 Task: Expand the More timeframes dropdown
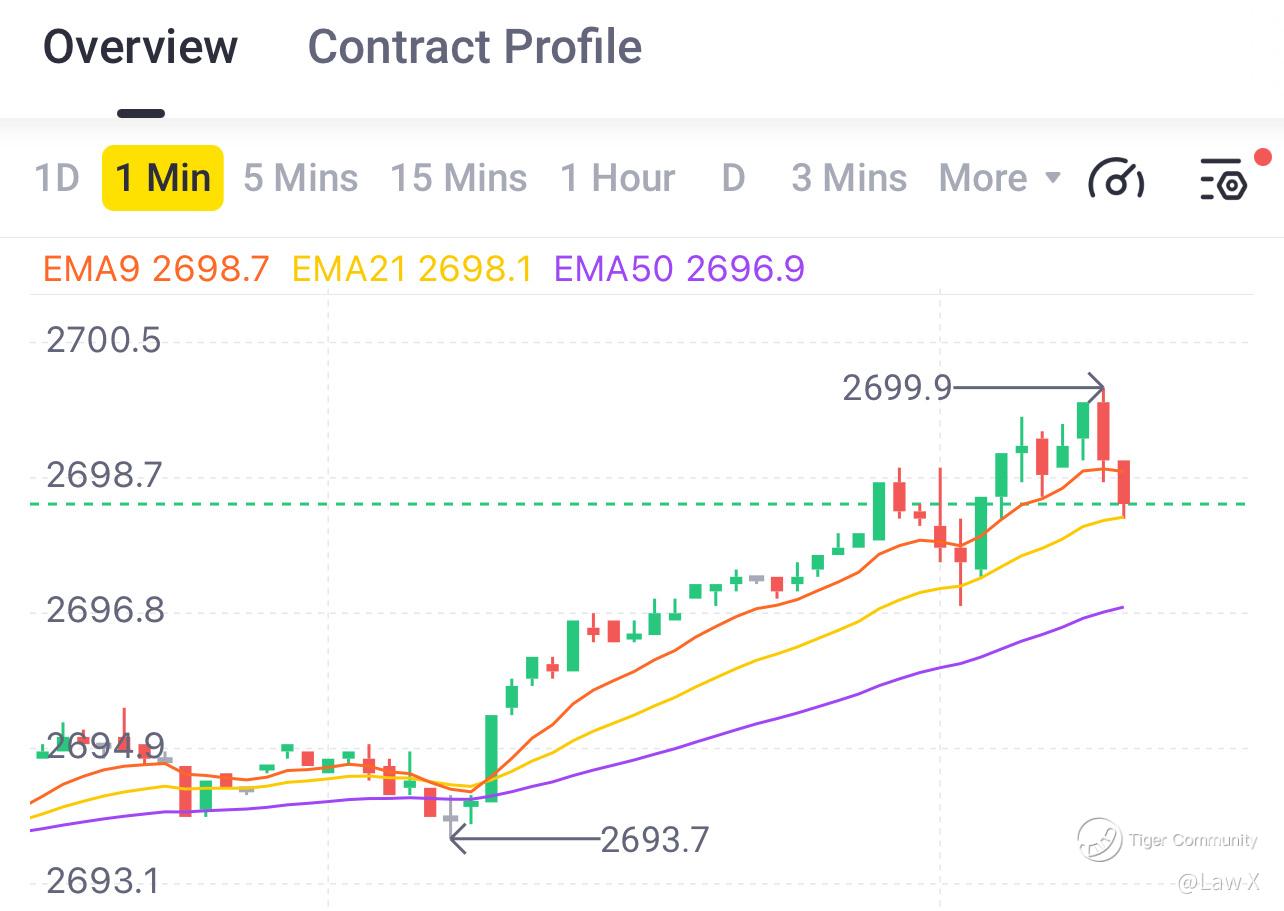pyautogui.click(x=999, y=178)
